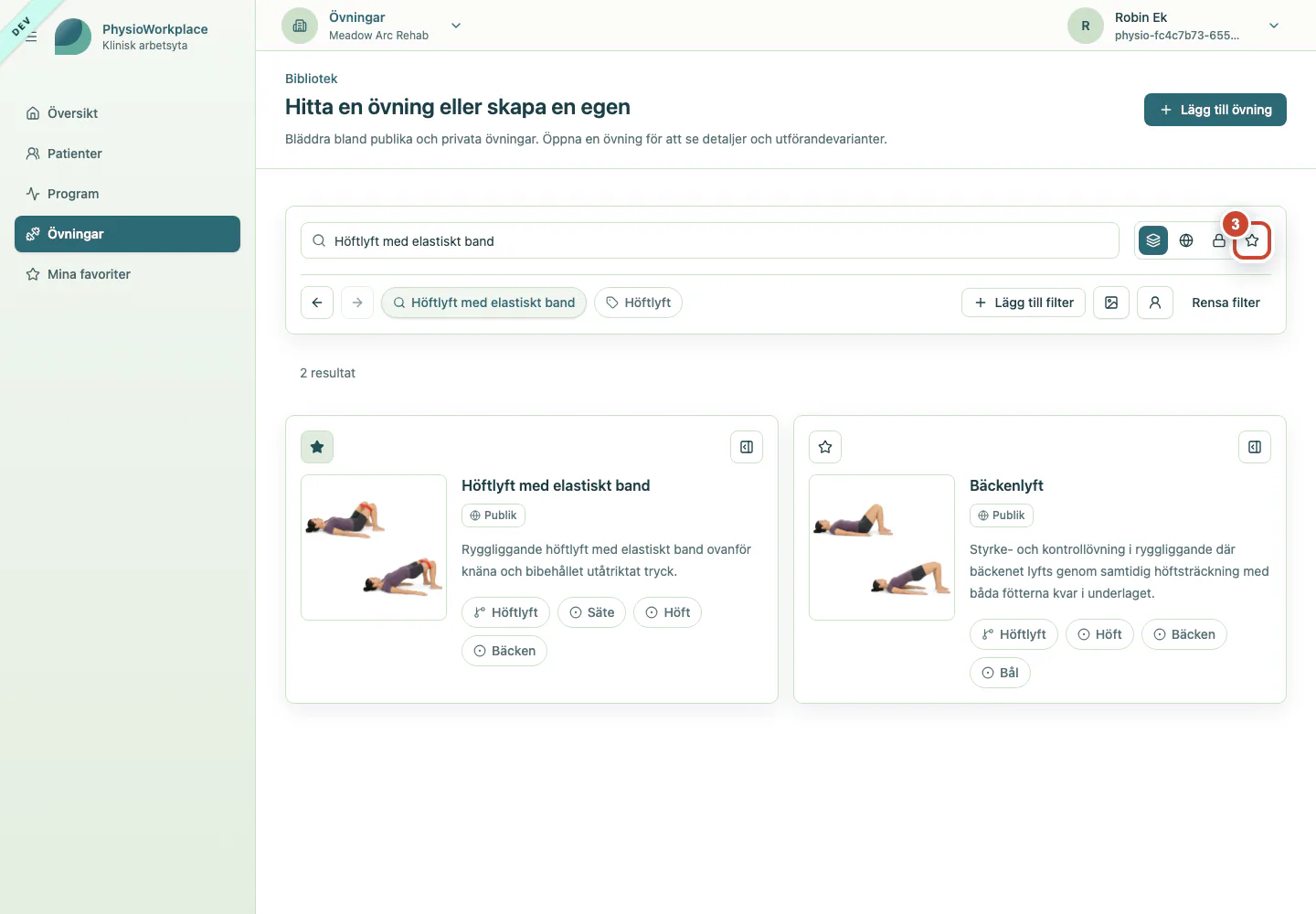
Task: Click the exercise search input field
Action: [x=710, y=240]
